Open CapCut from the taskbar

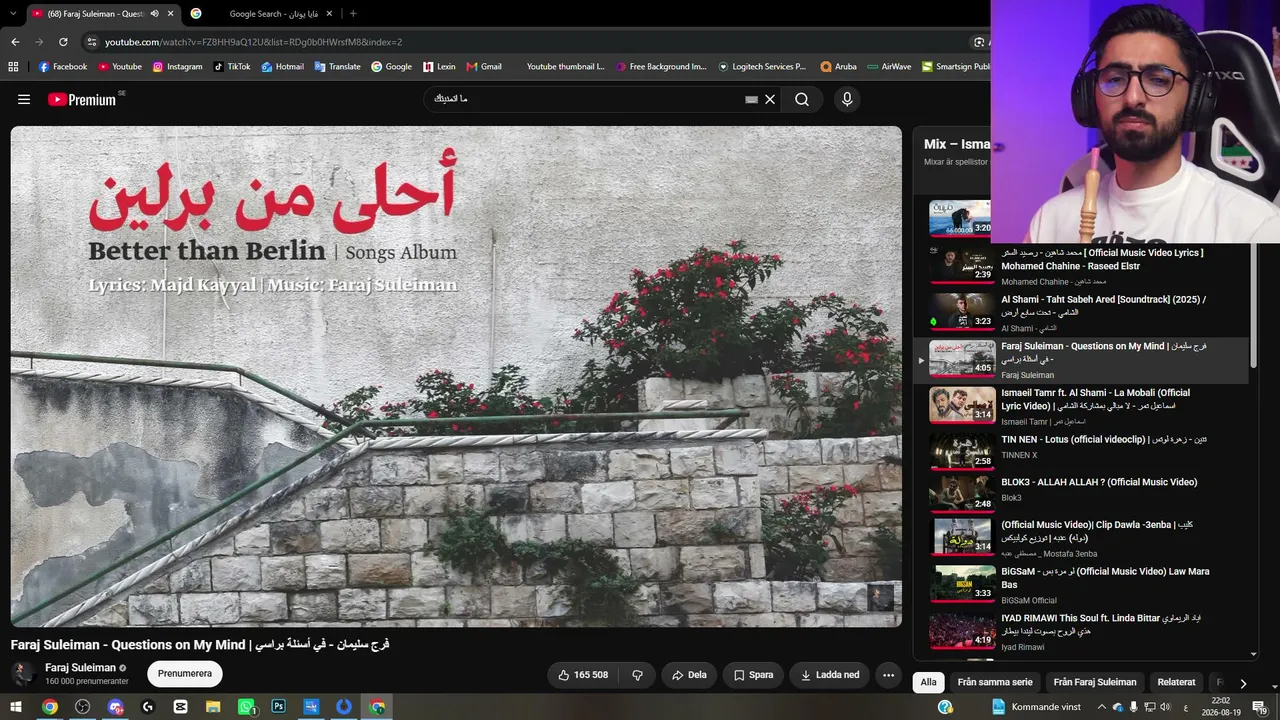point(180,707)
